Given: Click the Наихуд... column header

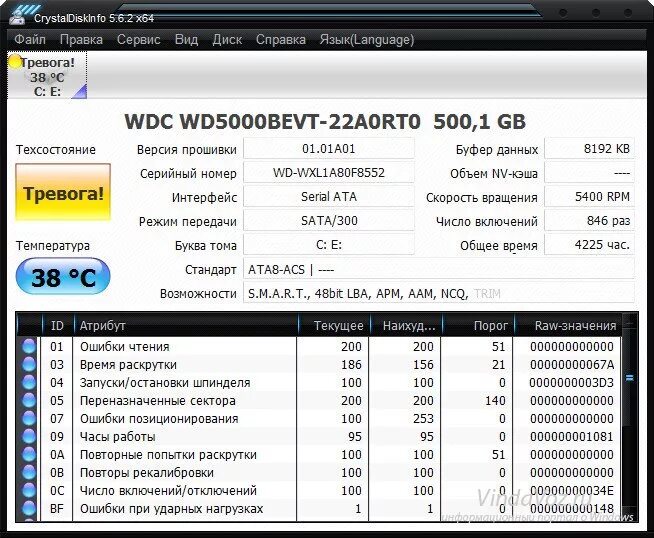Looking at the screenshot, I should click(406, 325).
